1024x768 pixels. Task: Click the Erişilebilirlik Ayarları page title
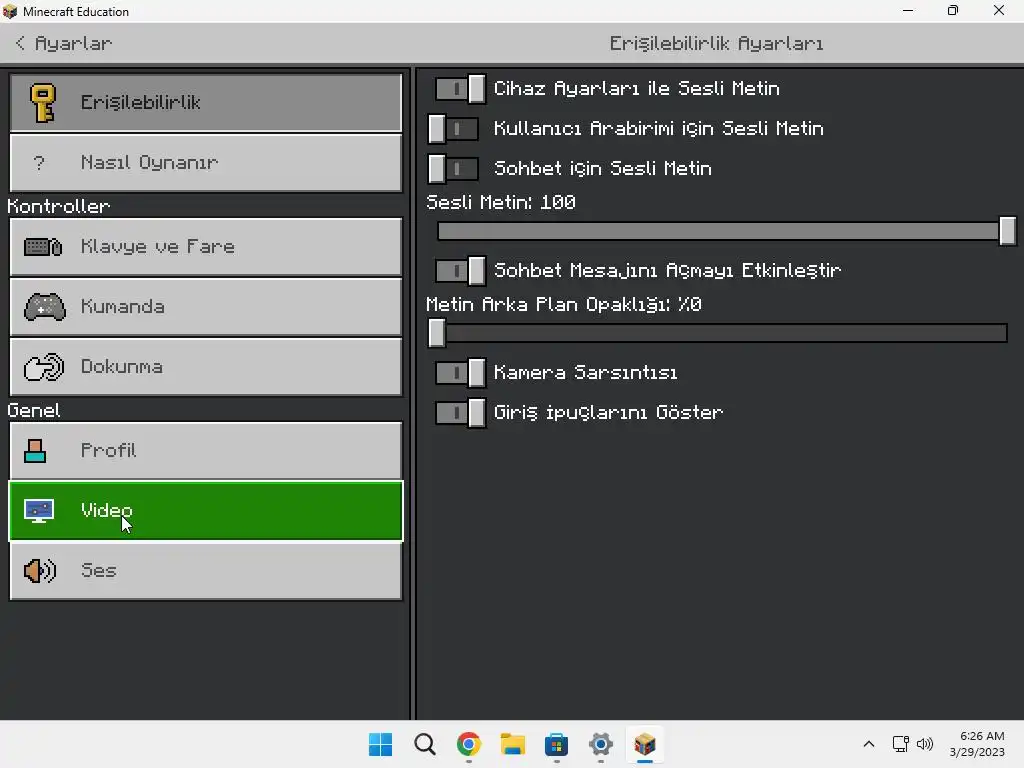coord(716,44)
